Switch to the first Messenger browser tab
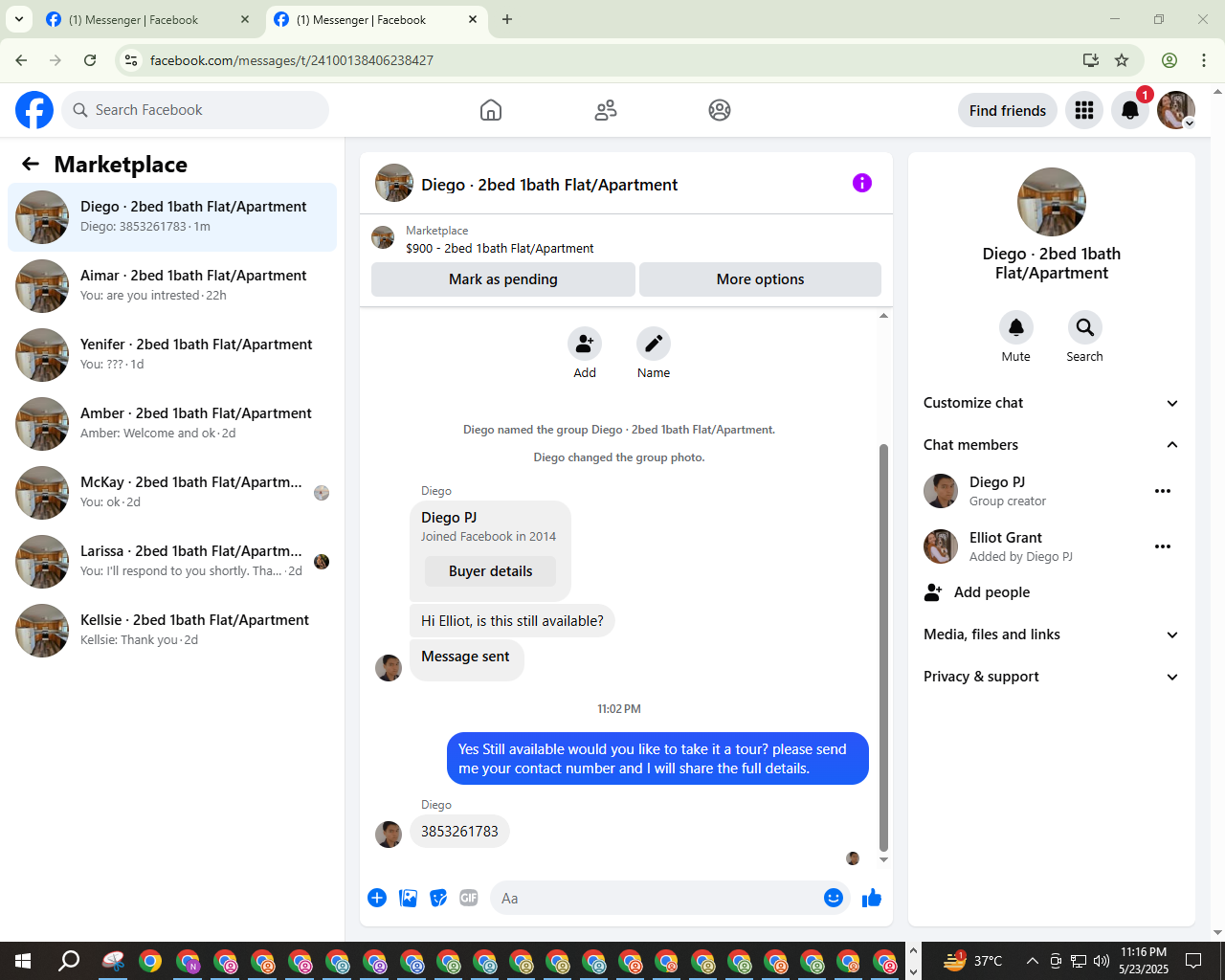Viewport: 1225px width, 980px height. [148, 19]
